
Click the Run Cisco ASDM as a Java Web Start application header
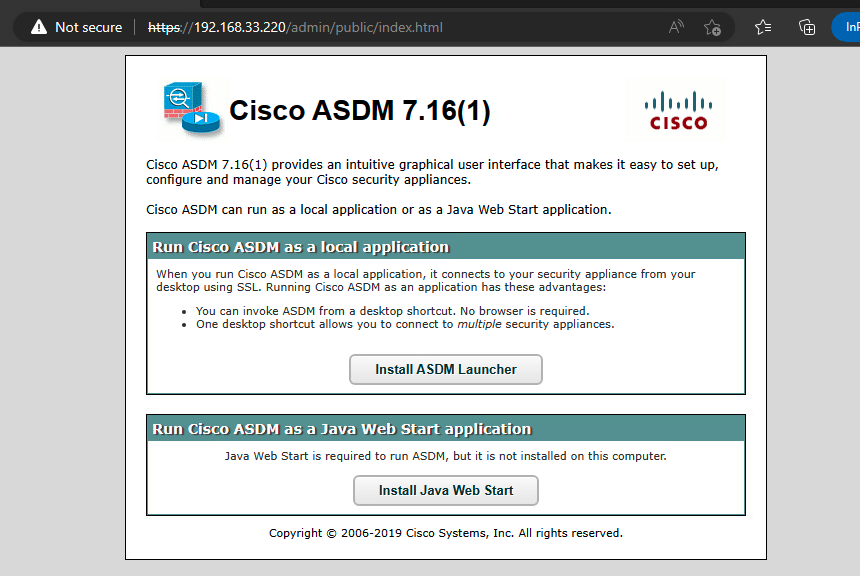446,428
